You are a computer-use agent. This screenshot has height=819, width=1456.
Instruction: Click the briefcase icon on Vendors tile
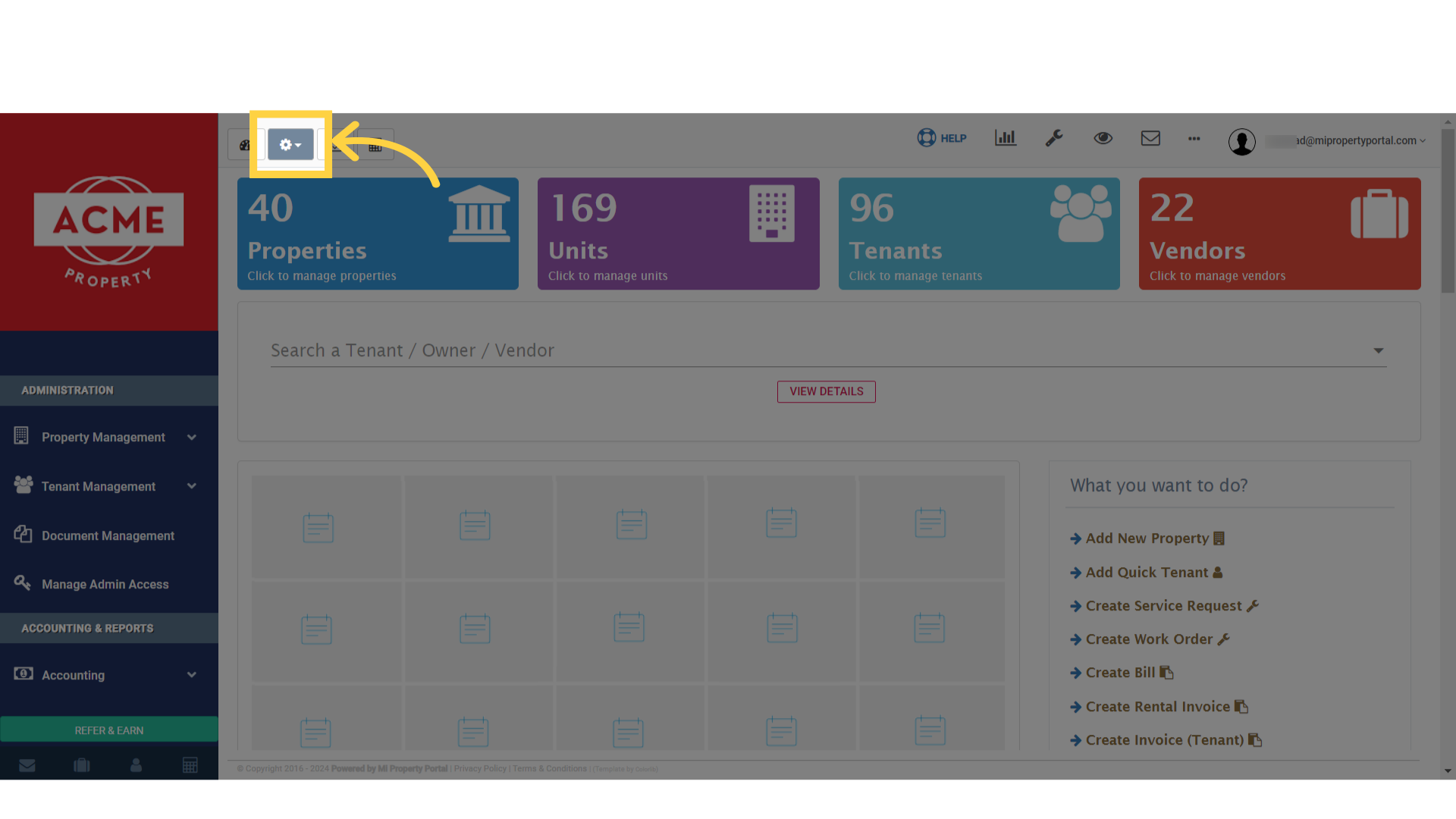(x=1379, y=214)
